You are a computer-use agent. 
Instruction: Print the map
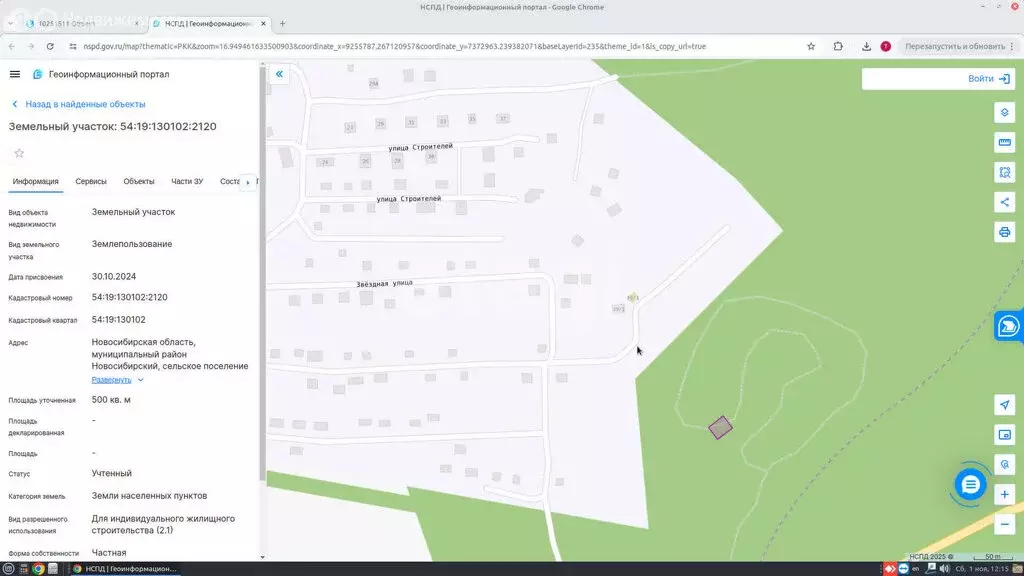[x=1005, y=232]
